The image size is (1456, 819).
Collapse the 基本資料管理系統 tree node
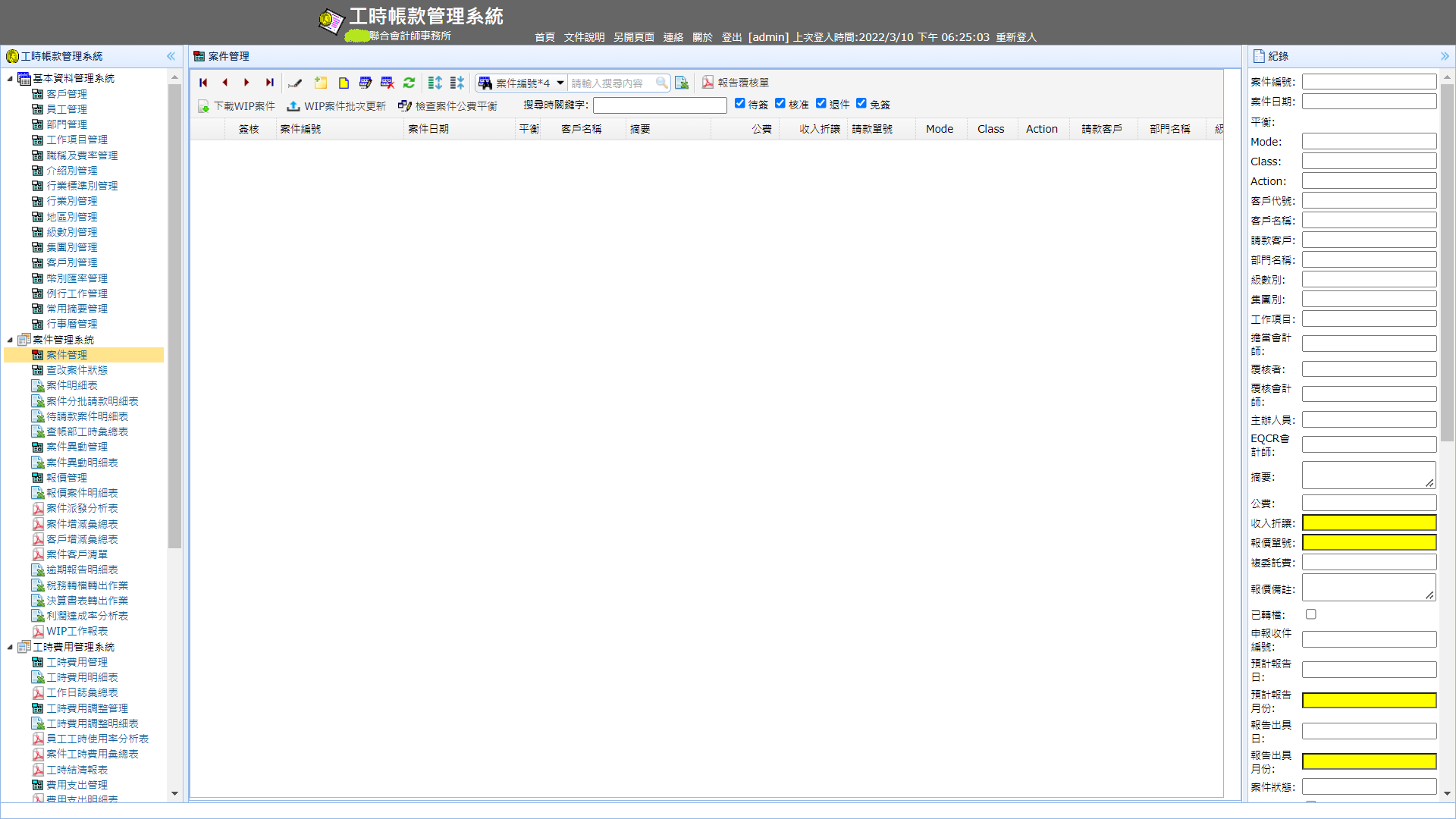pos(10,79)
